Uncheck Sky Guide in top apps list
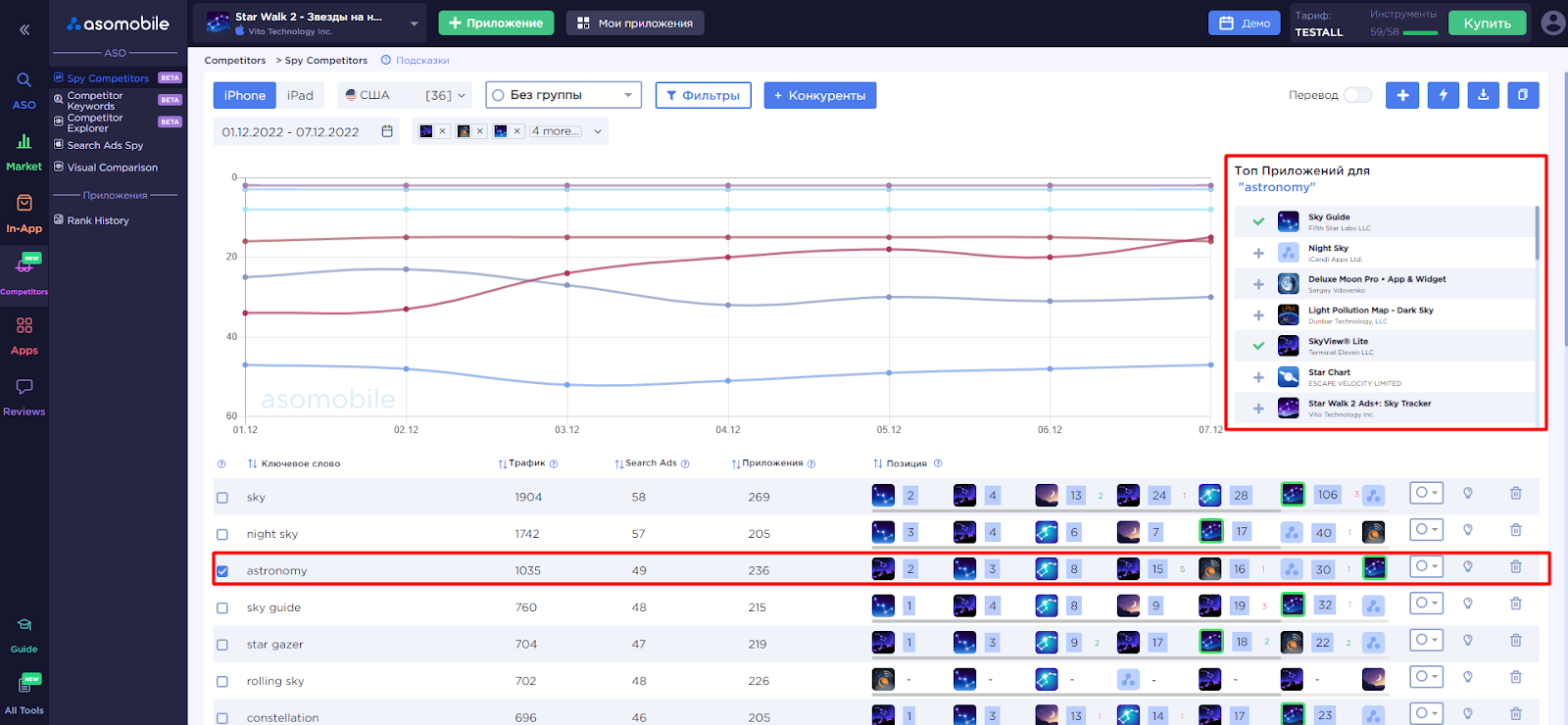 [x=1258, y=221]
